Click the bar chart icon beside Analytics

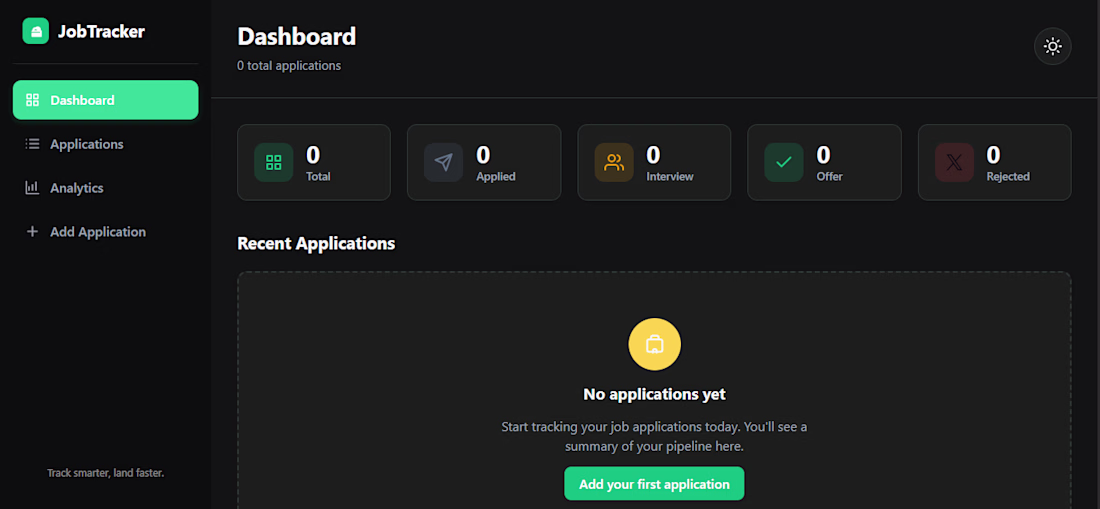click(x=32, y=188)
